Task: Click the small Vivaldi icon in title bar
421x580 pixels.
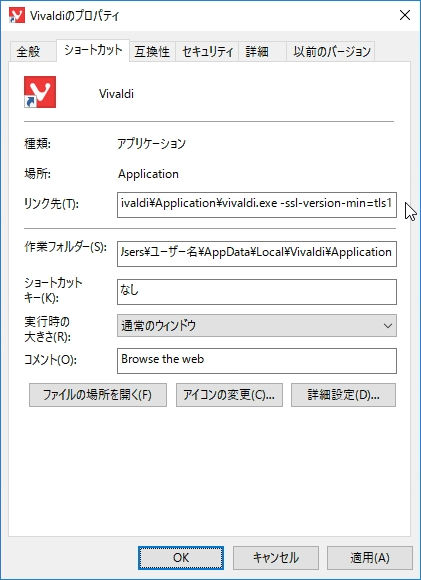Action: [17, 16]
